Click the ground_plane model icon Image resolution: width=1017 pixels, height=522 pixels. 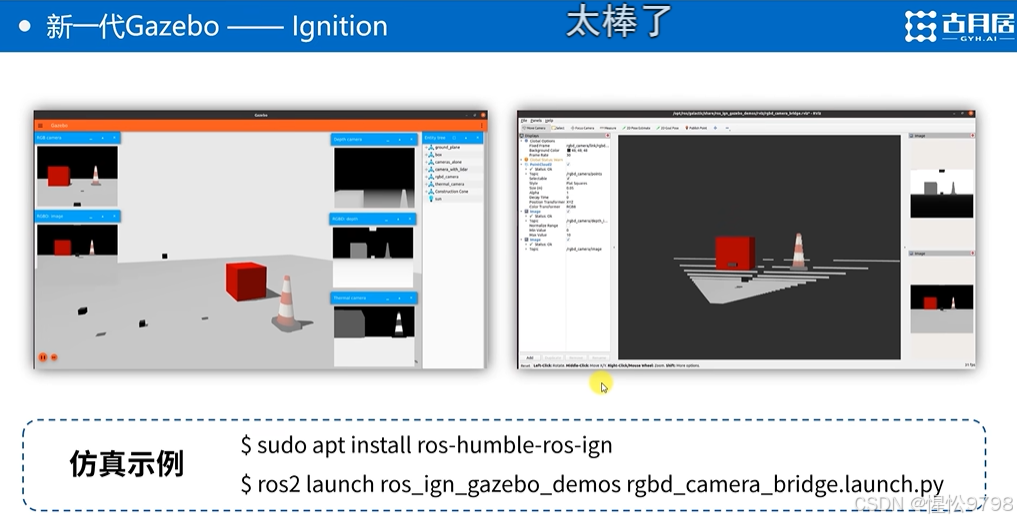tap(431, 148)
